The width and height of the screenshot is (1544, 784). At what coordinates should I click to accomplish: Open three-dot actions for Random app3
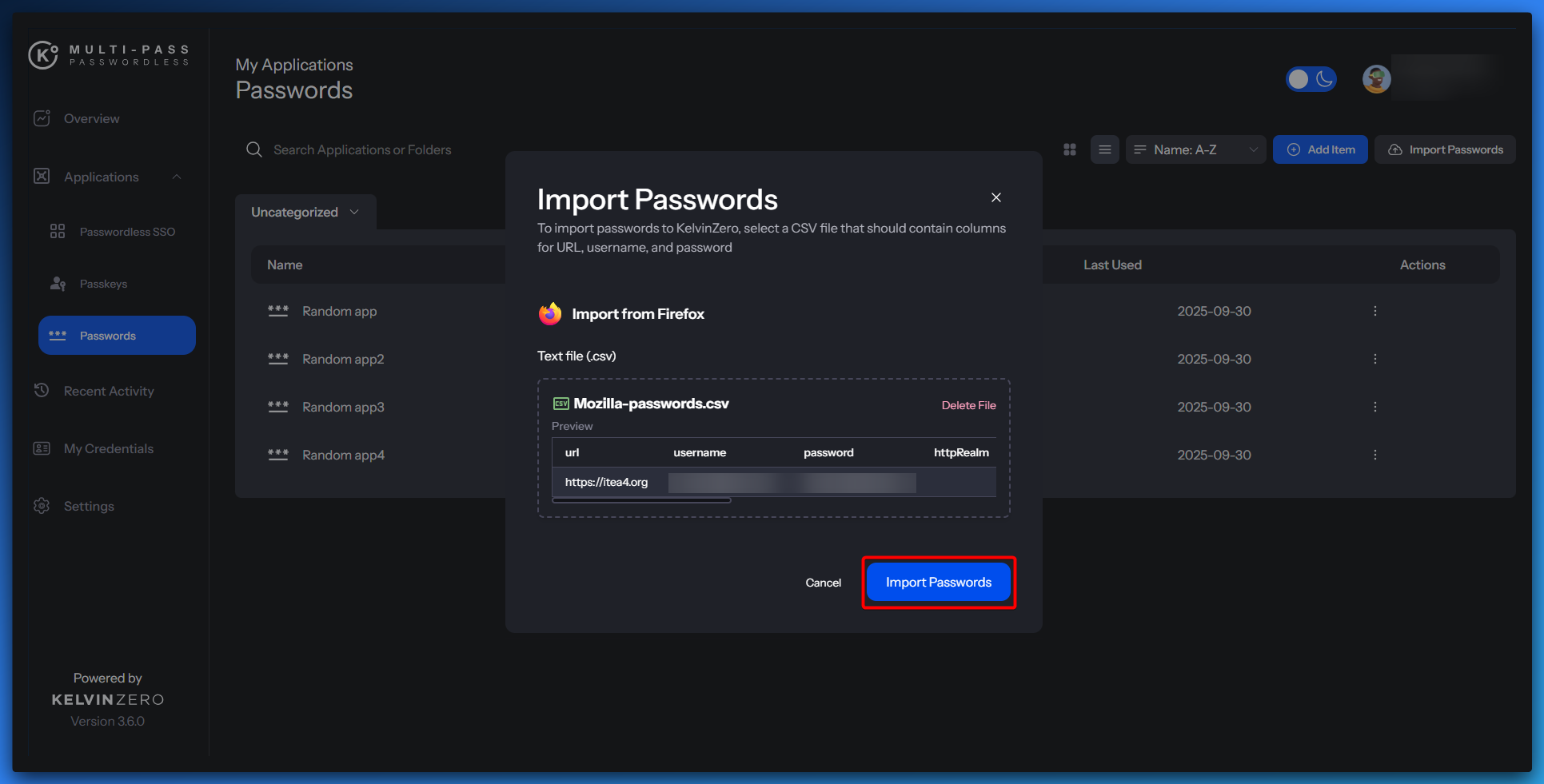click(x=1374, y=407)
